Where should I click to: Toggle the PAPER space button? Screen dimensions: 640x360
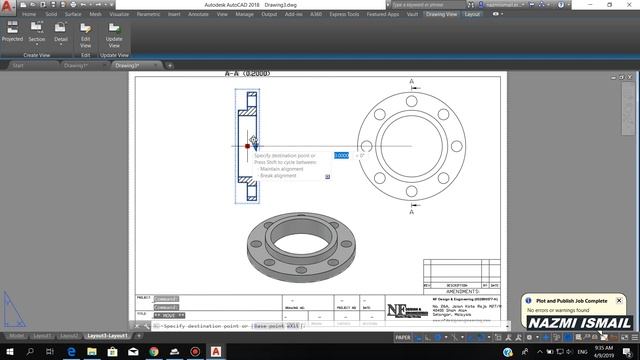point(403,338)
